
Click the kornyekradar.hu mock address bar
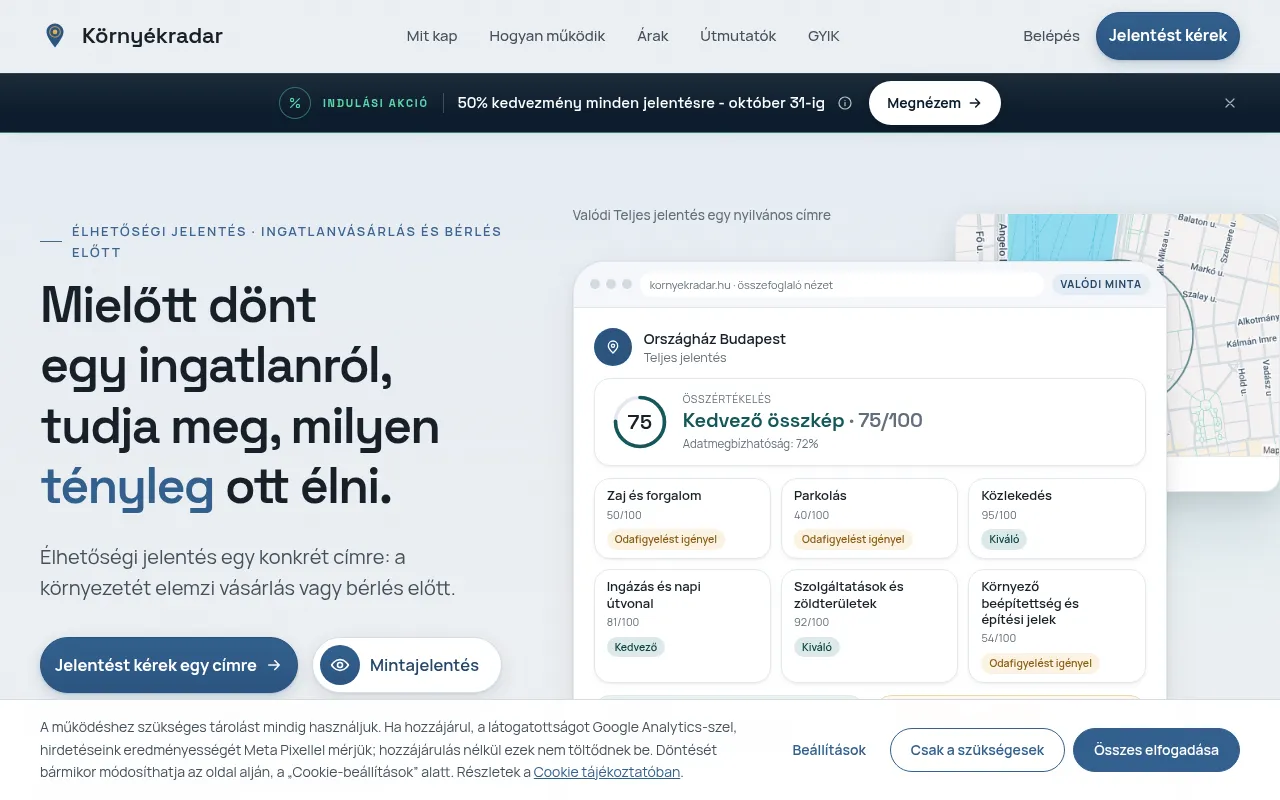click(x=842, y=285)
